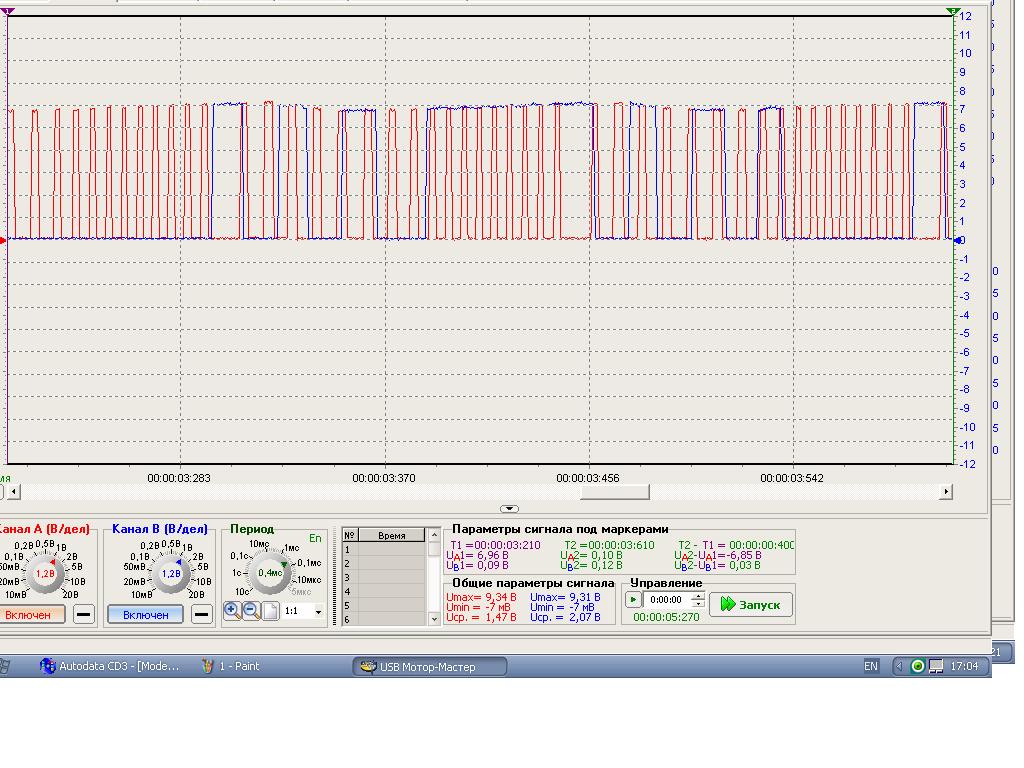Screen dimensions: 1024x768
Task: Click the Запуск start button
Action: (x=751, y=604)
